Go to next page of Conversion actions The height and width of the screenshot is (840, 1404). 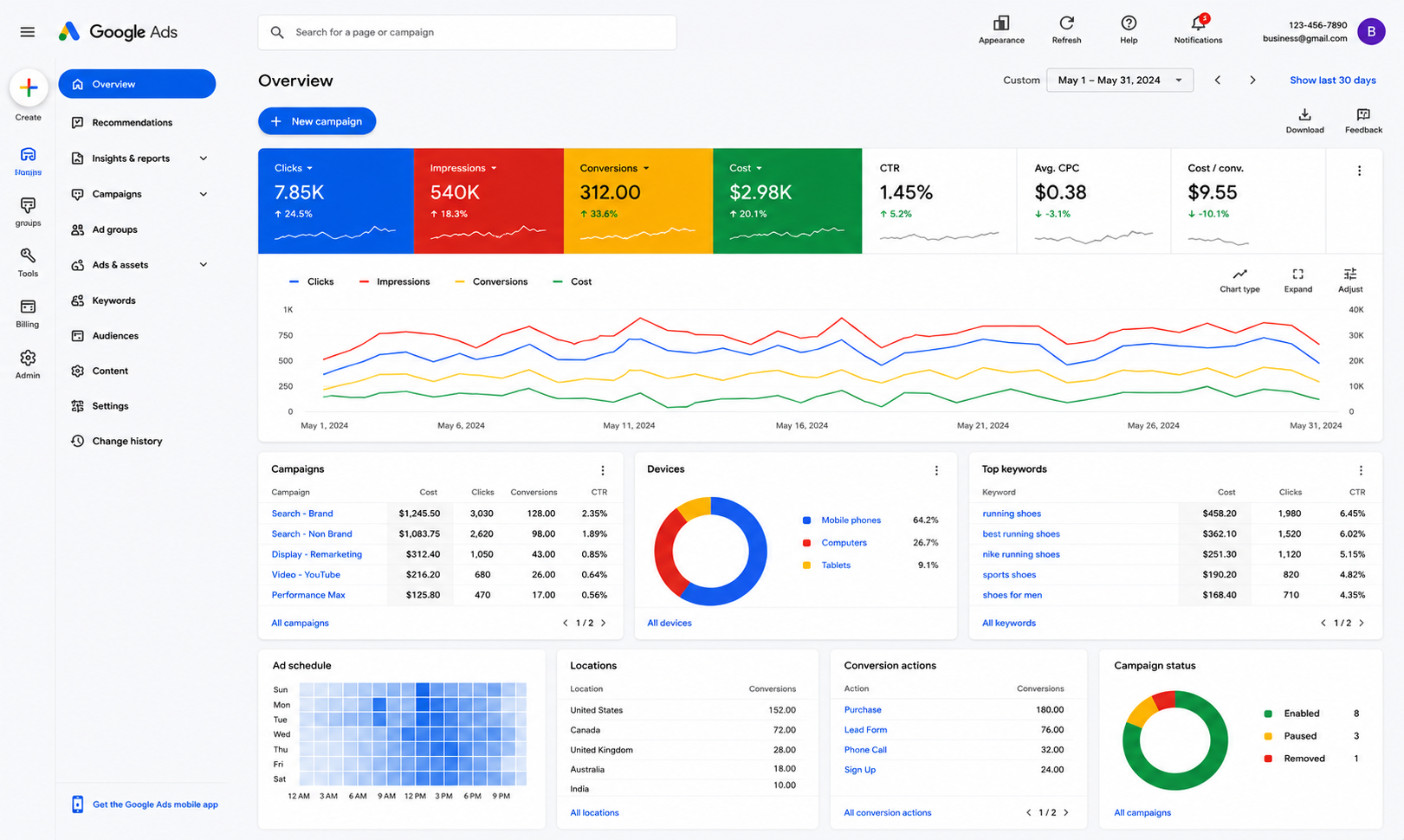click(1066, 812)
